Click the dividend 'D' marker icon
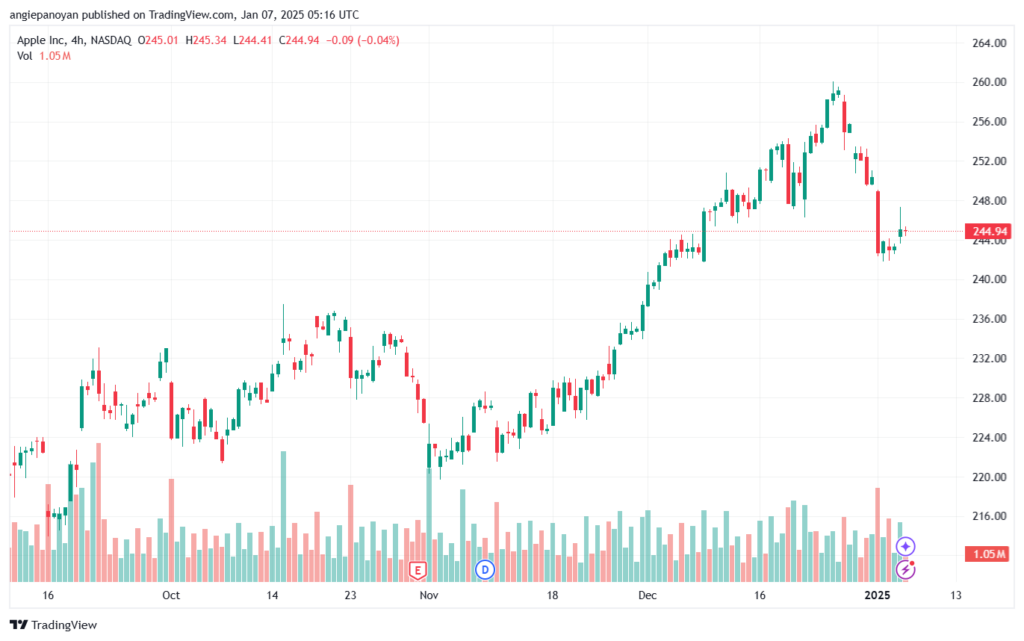Viewport: 1024px width, 641px height. pos(485,569)
